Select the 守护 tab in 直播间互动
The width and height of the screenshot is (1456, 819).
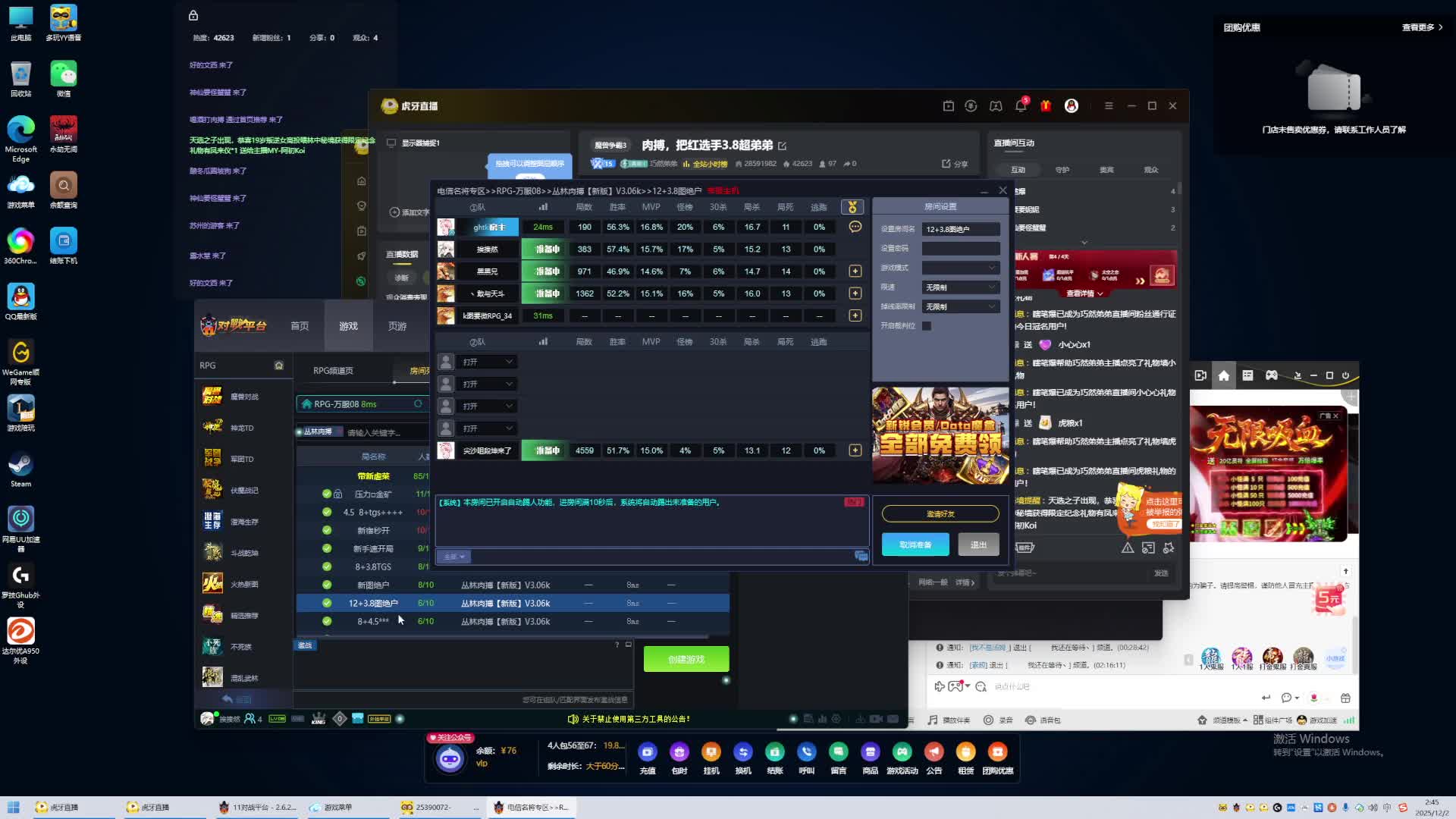pos(1062,170)
